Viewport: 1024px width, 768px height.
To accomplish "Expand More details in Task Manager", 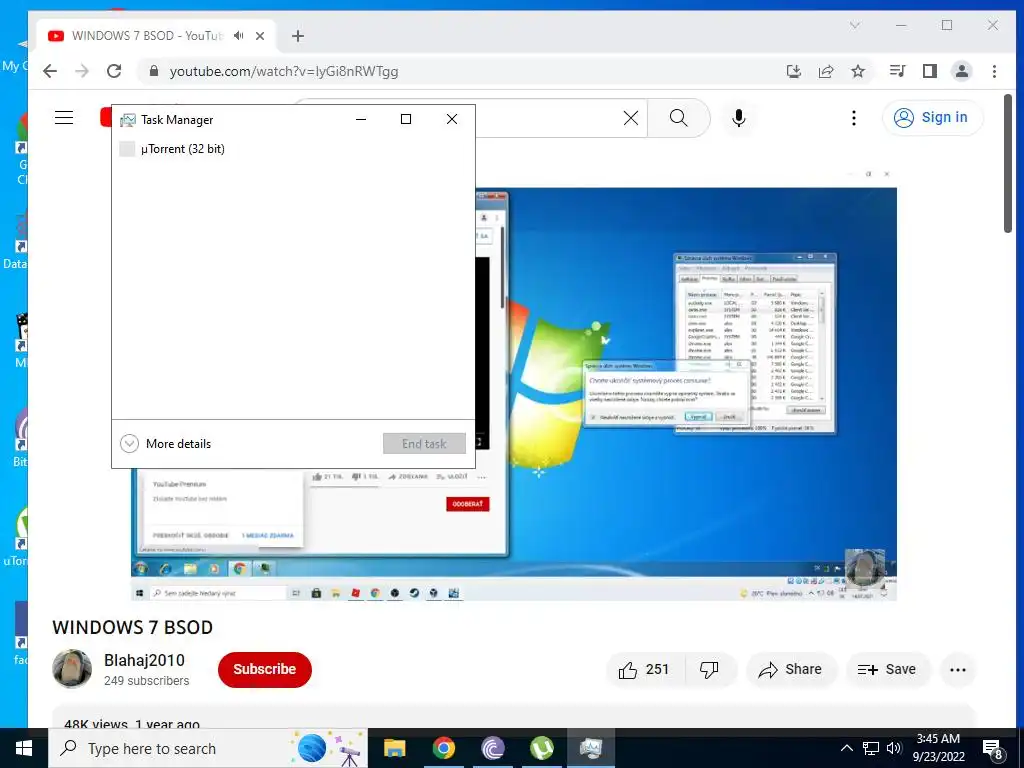I will (x=166, y=444).
